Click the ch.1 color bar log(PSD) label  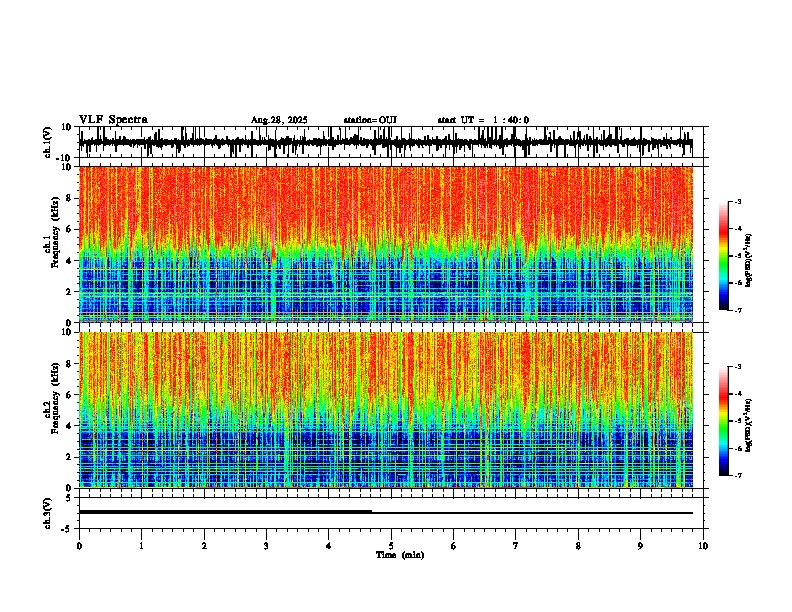tap(749, 261)
